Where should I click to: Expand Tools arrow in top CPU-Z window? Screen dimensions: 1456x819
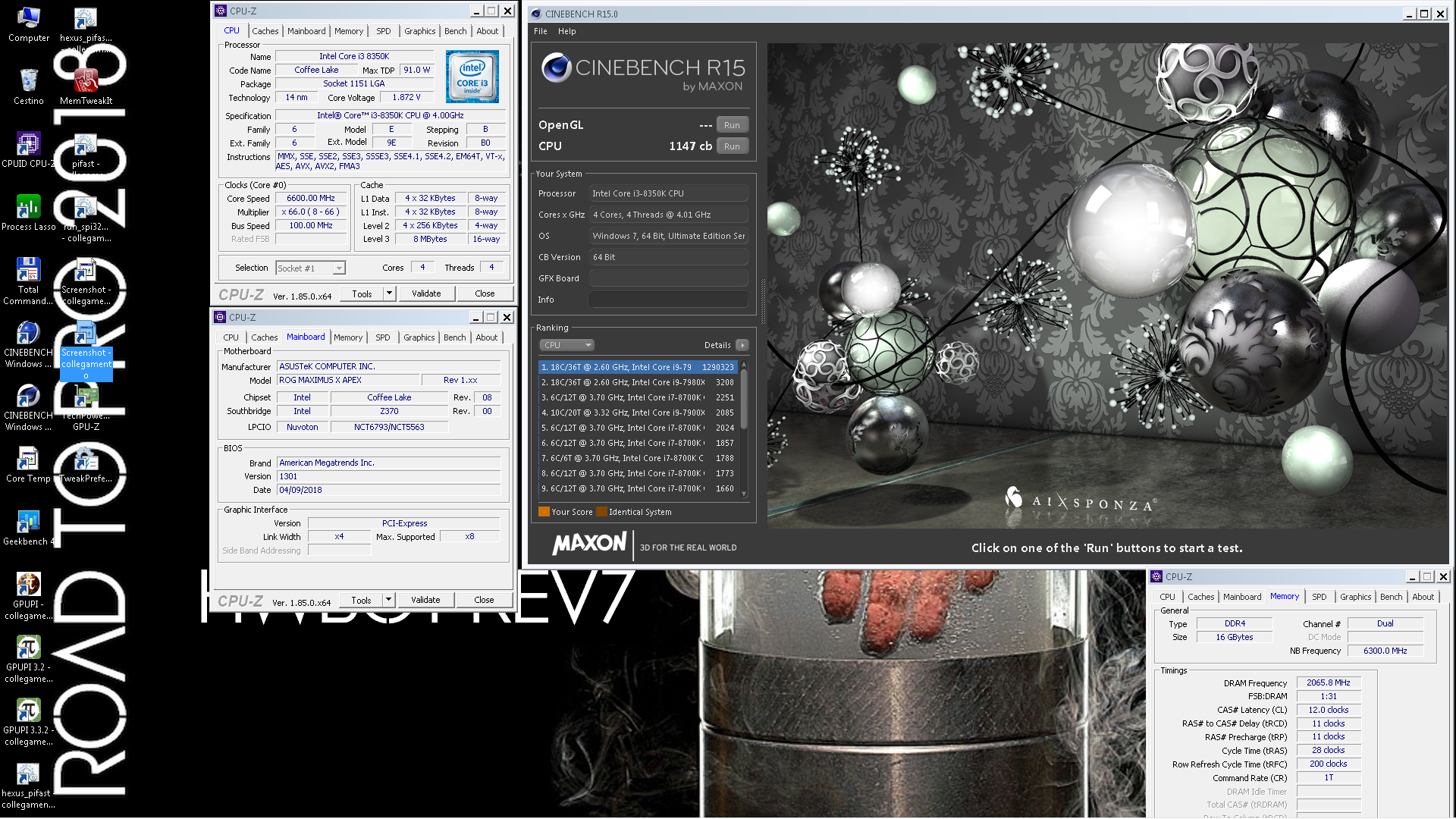pyautogui.click(x=389, y=293)
